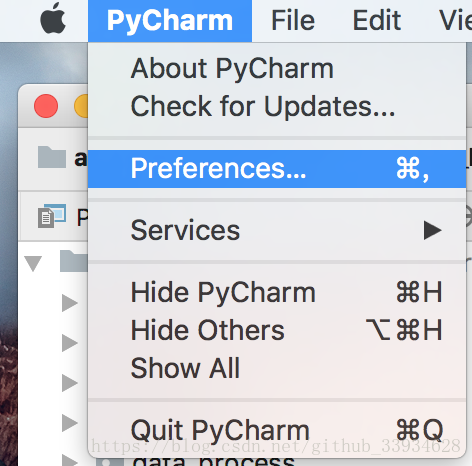472x466 pixels.
Task: Click the red close window button
Action: pos(46,106)
